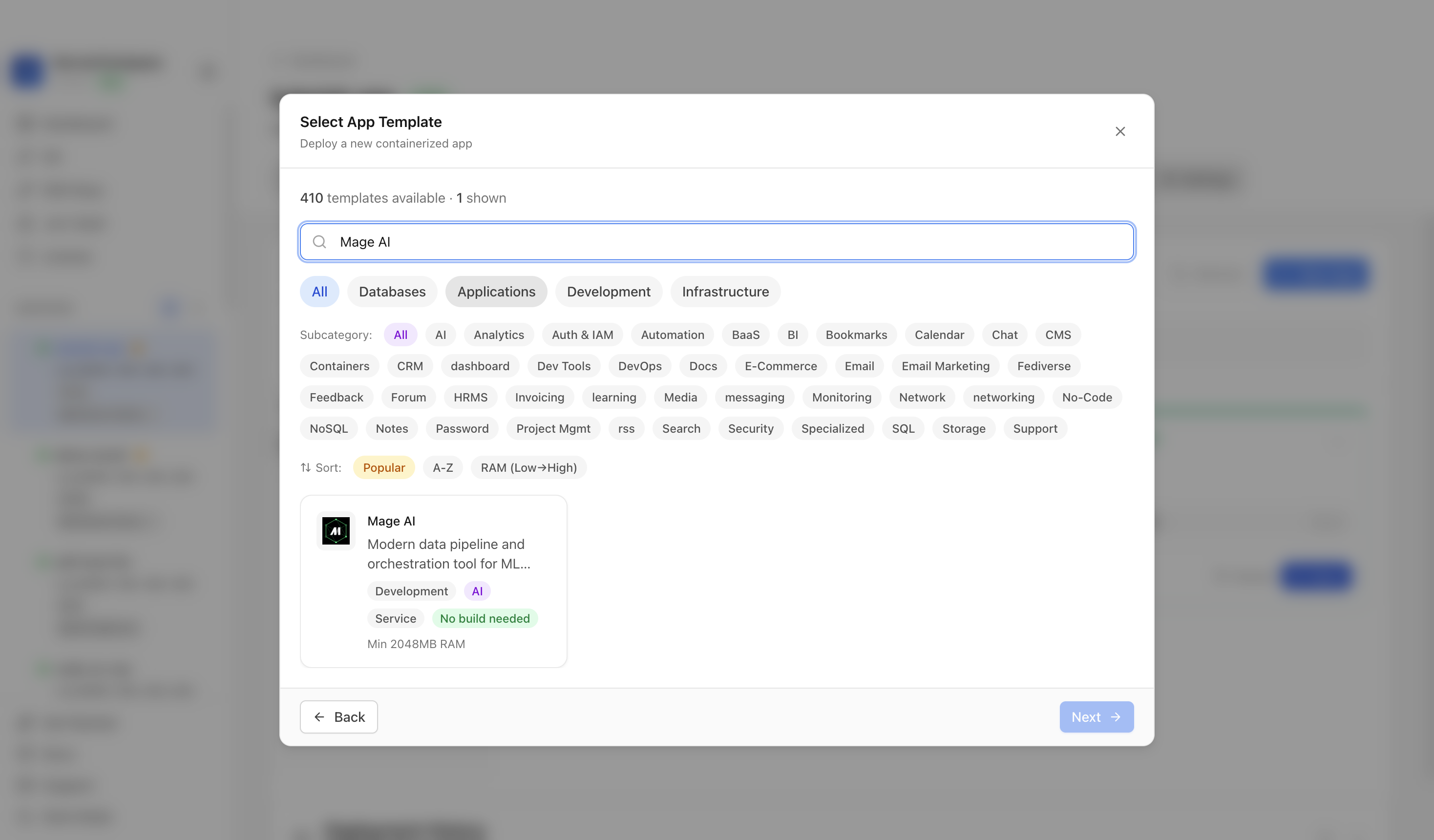Filter by E-Commerce subcategory
1434x840 pixels.
coord(780,366)
